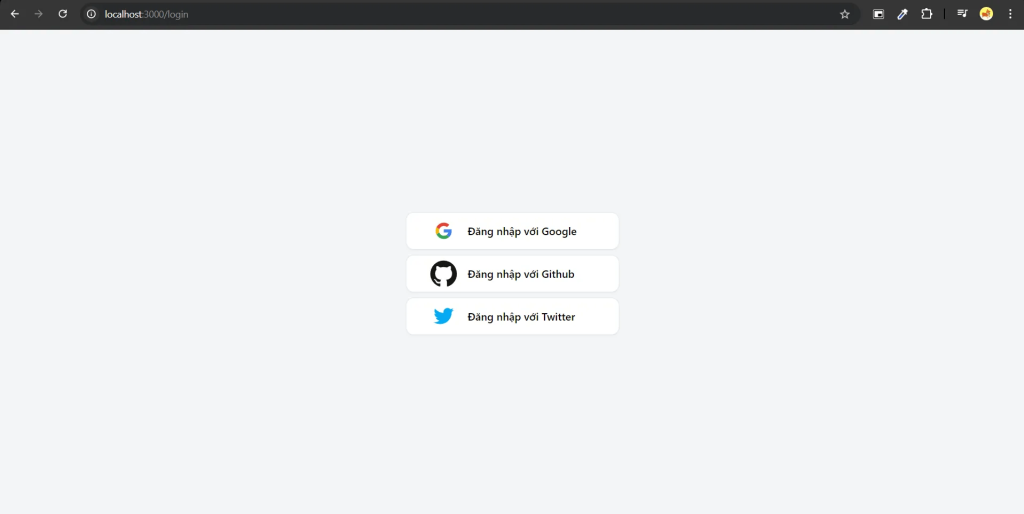
Task: Sign in using 'Đăng nhập với Github'
Action: pyautogui.click(x=520, y=274)
